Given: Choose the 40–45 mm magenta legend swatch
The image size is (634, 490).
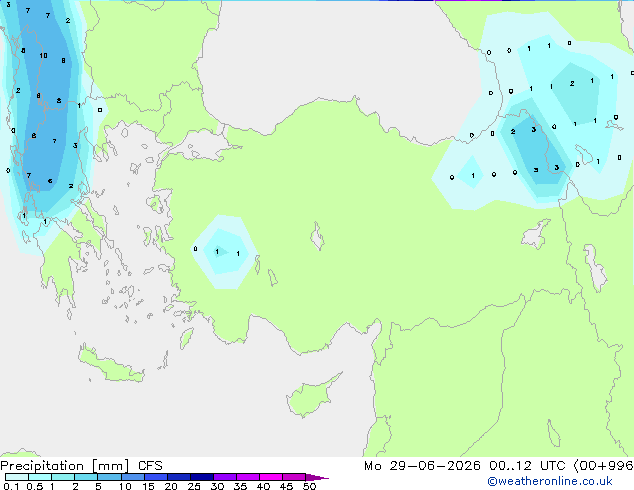Looking at the screenshot, I should click(271, 477).
